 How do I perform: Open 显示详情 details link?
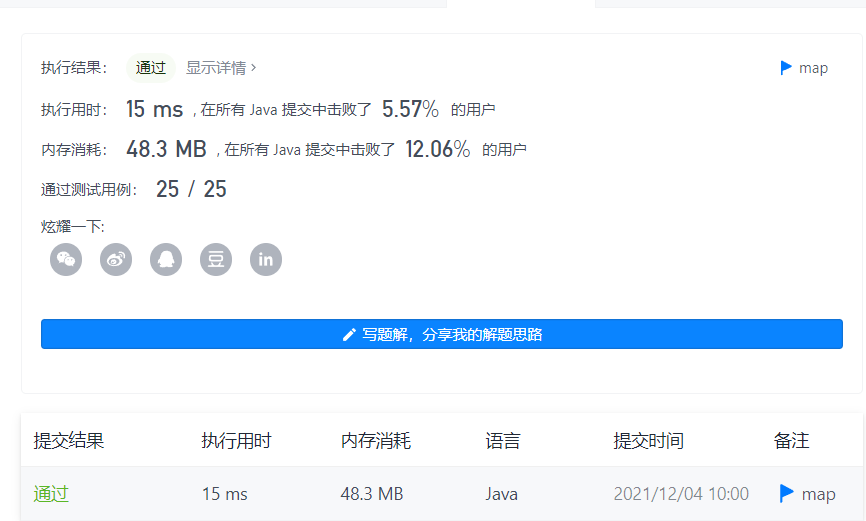[x=221, y=68]
